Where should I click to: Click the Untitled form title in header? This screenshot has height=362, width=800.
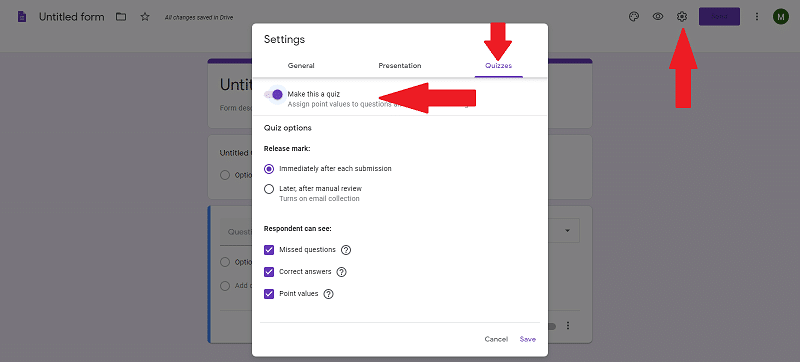tap(71, 17)
